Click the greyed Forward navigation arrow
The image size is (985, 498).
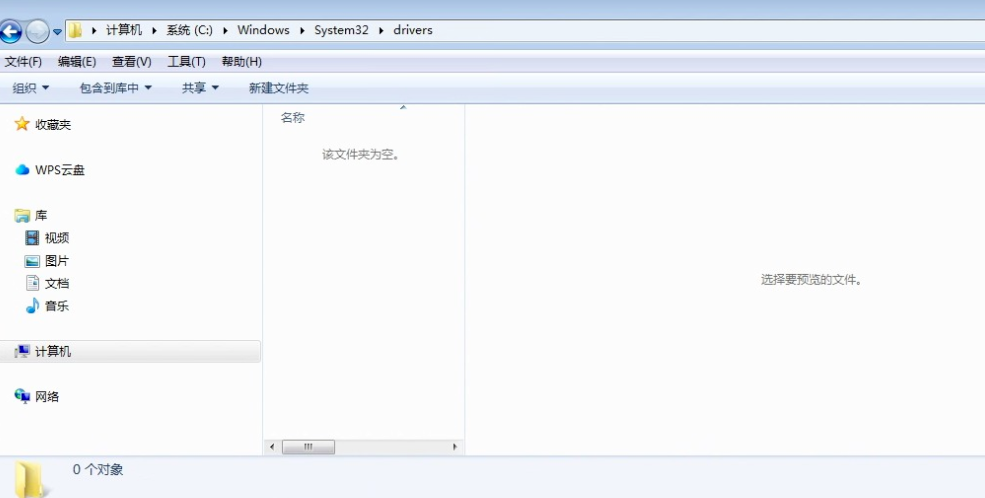tap(37, 31)
